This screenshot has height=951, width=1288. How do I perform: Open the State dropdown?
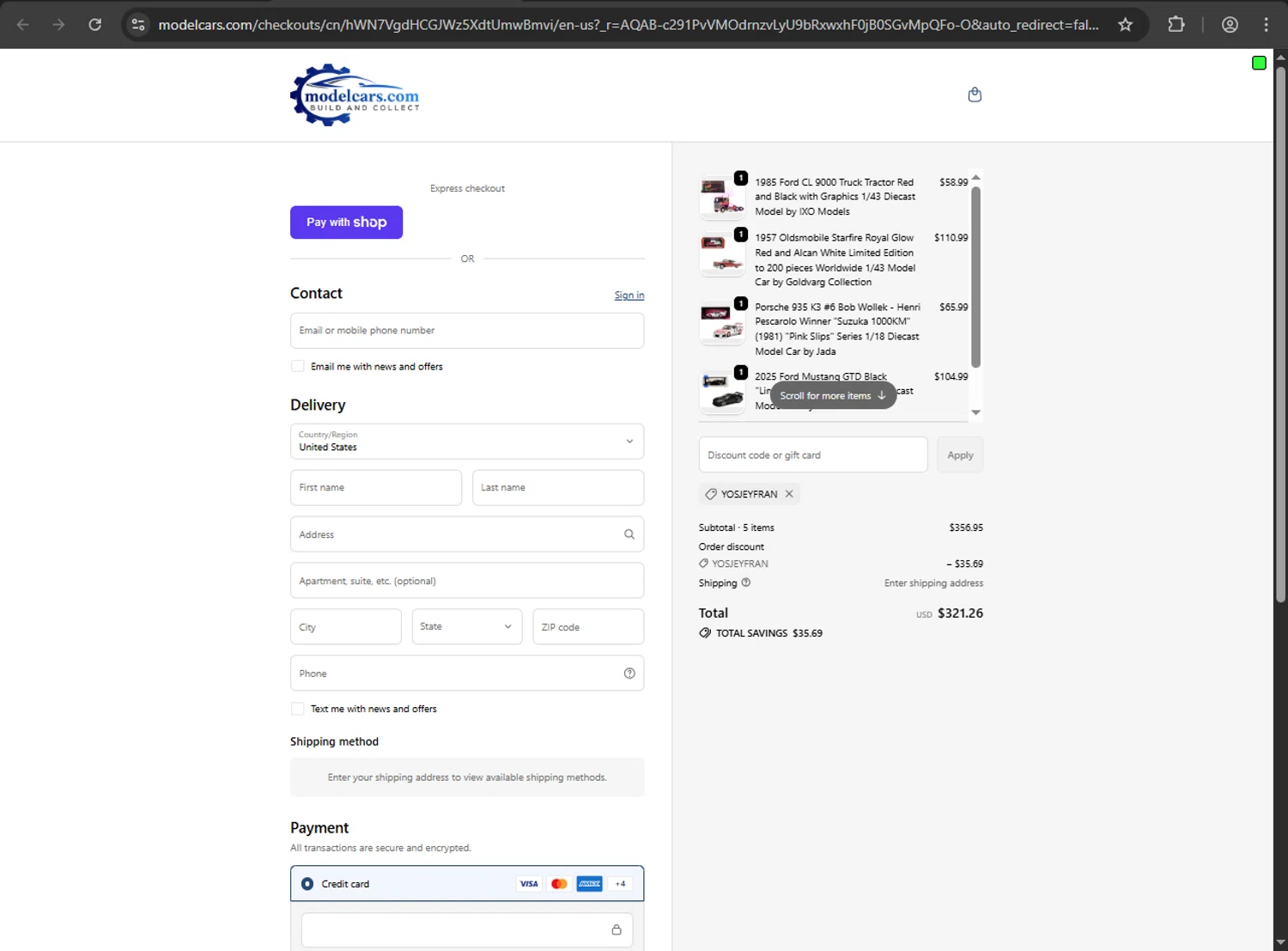tap(467, 627)
